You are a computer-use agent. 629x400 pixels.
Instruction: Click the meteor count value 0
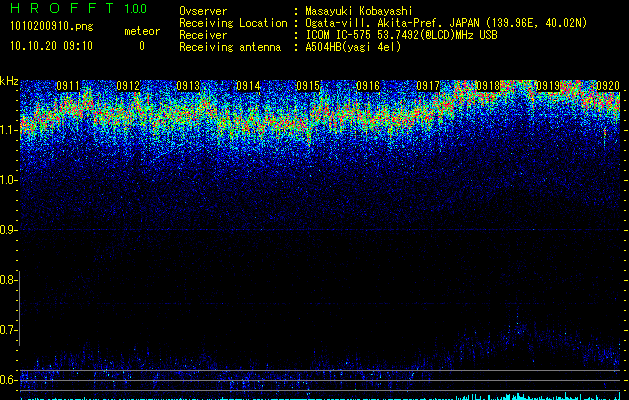(142, 46)
